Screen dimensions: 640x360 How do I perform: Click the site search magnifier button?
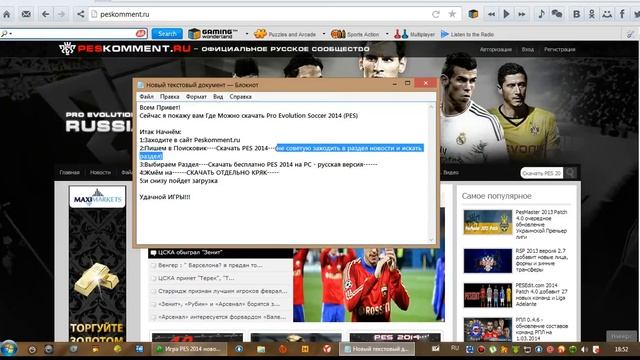tap(570, 173)
